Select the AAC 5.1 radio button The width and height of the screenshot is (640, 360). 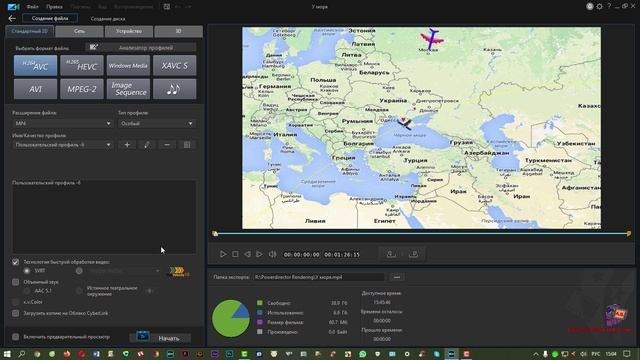click(27, 291)
